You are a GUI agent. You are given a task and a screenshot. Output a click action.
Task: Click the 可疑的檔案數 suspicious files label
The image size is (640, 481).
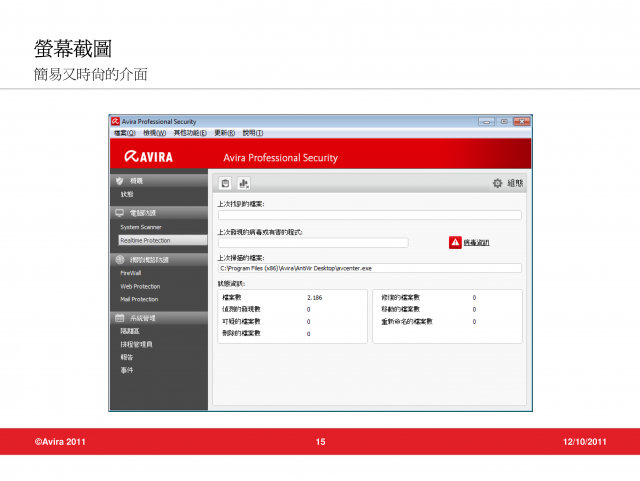(241, 321)
